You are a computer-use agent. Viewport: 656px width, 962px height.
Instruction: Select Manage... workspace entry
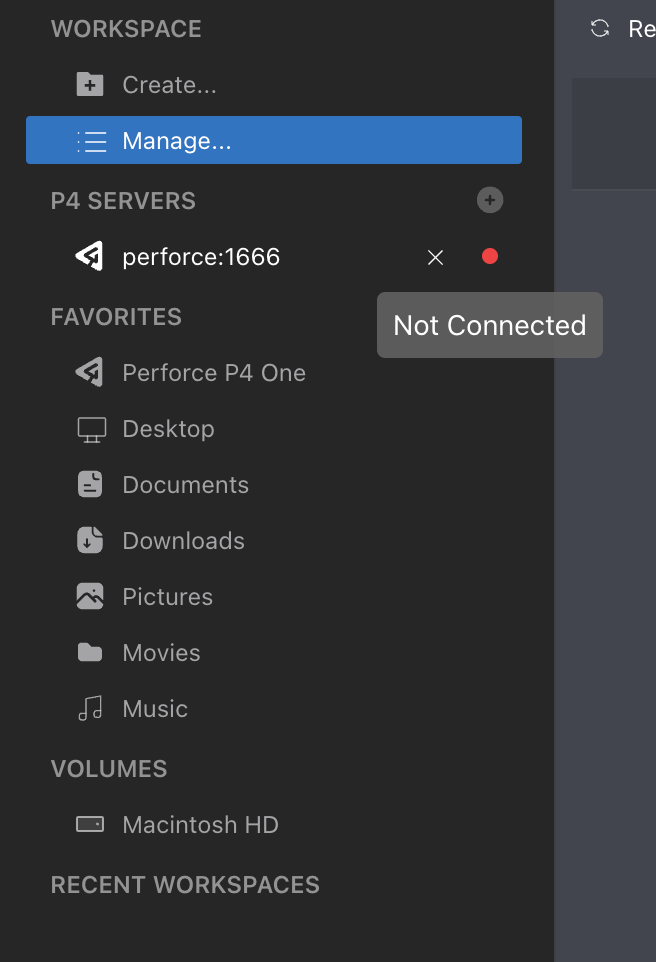click(x=274, y=140)
